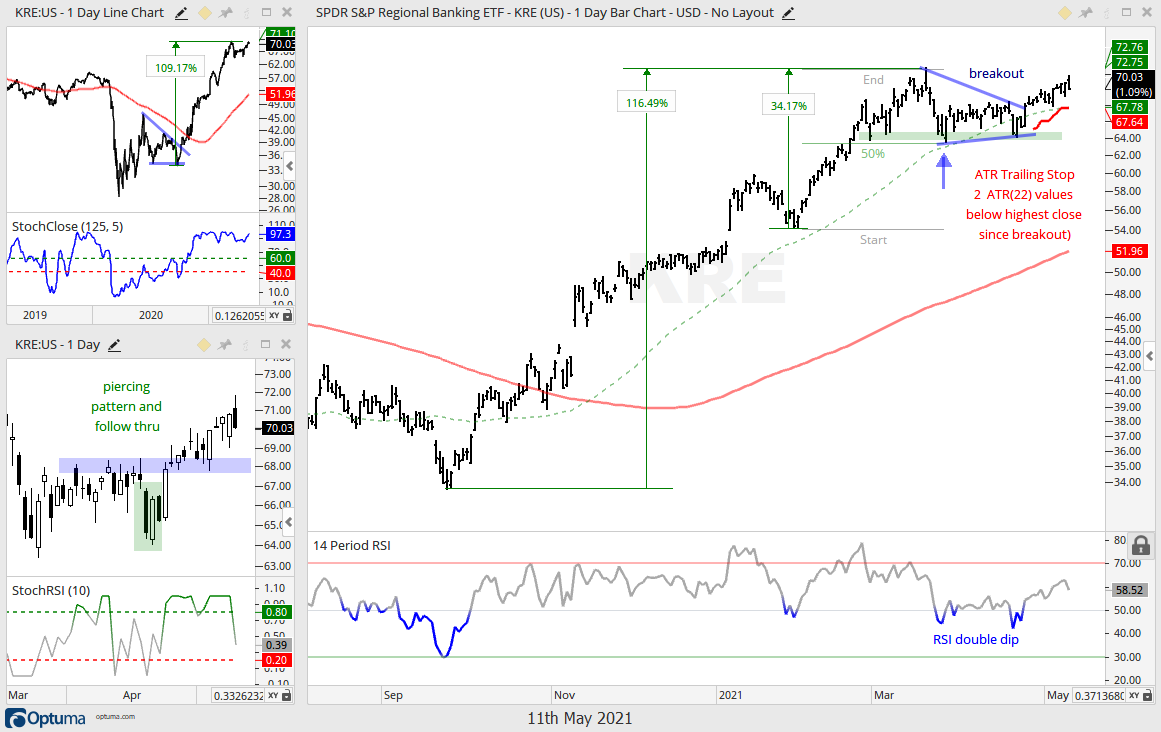Maximize the KRE:US 1 Day candlestick panel
1161x732 pixels.
coord(266,344)
